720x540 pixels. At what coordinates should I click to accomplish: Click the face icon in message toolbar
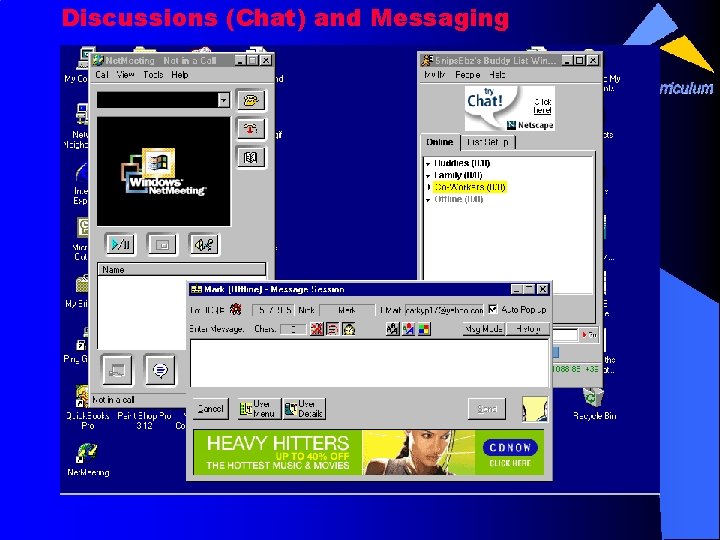[x=349, y=329]
